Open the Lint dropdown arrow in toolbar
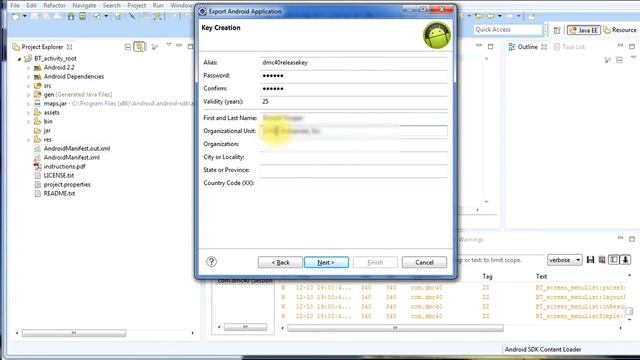Viewport: 640px width, 360px height. 106,16
